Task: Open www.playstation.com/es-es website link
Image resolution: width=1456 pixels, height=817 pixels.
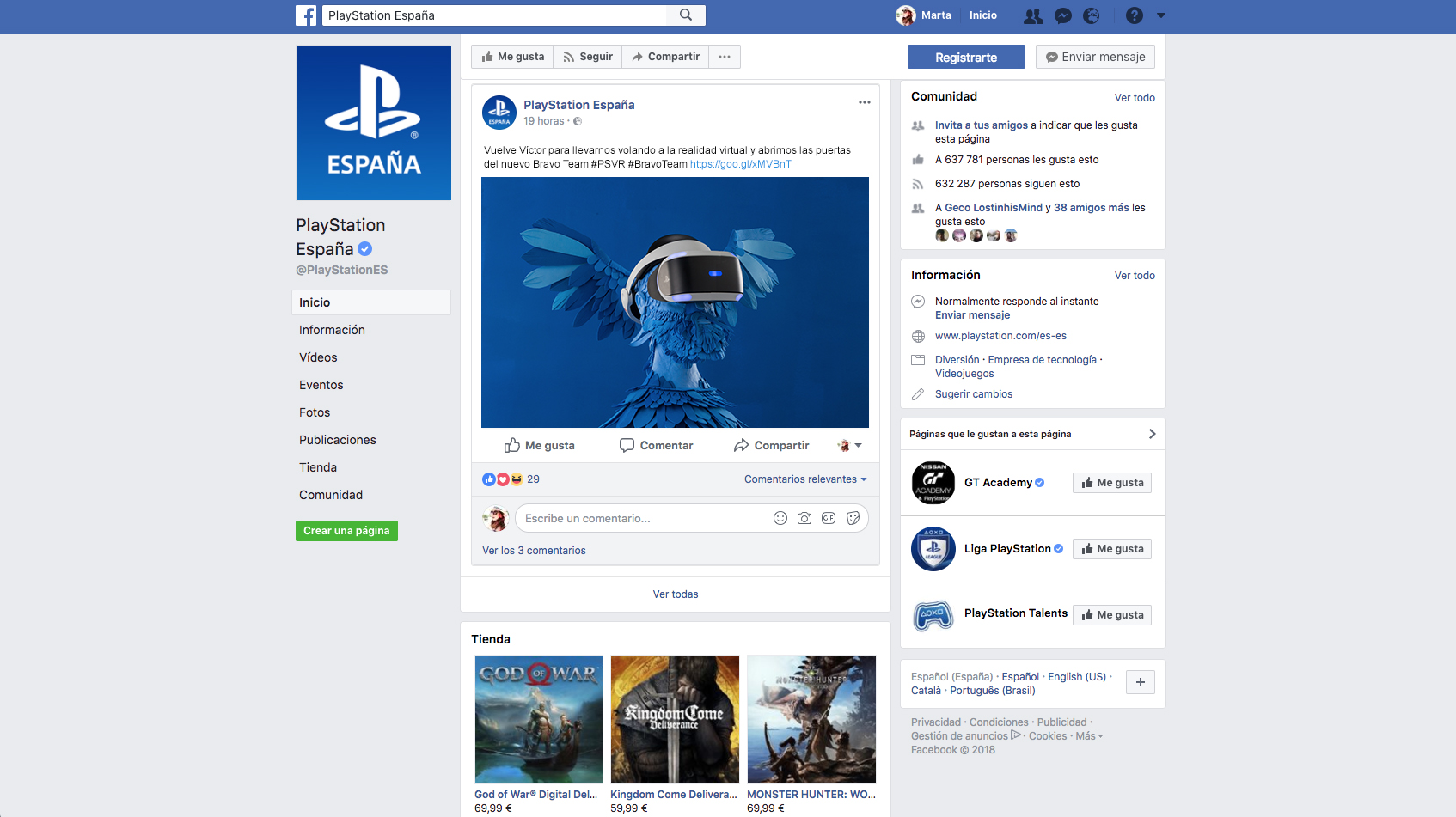Action: coord(1000,336)
